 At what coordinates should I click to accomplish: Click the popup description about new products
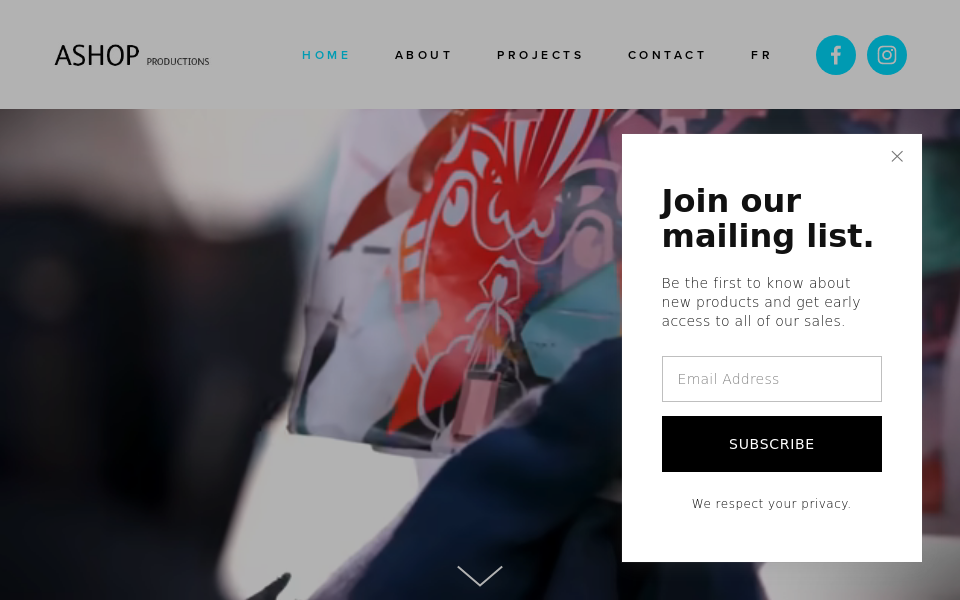[761, 302]
